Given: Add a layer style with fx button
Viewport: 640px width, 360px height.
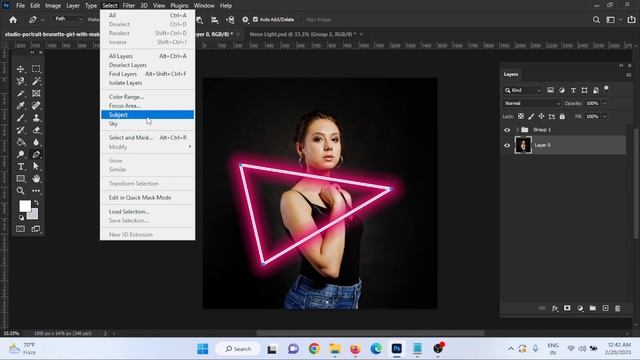Looking at the screenshot, I should tap(555, 308).
